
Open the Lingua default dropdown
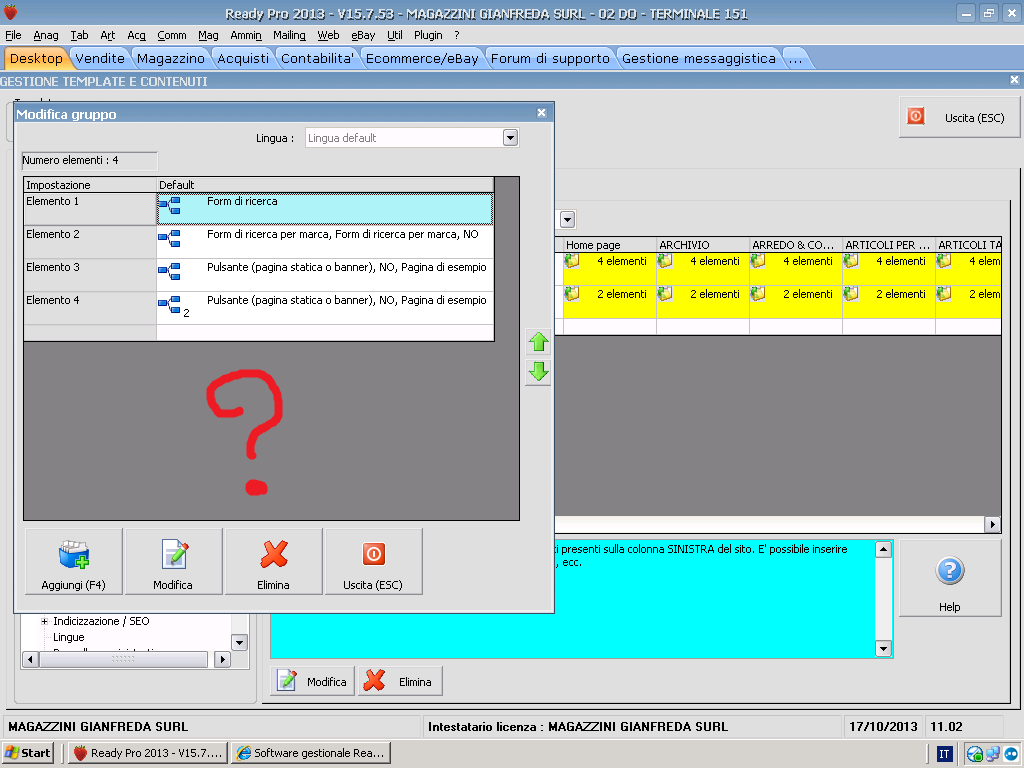[511, 138]
